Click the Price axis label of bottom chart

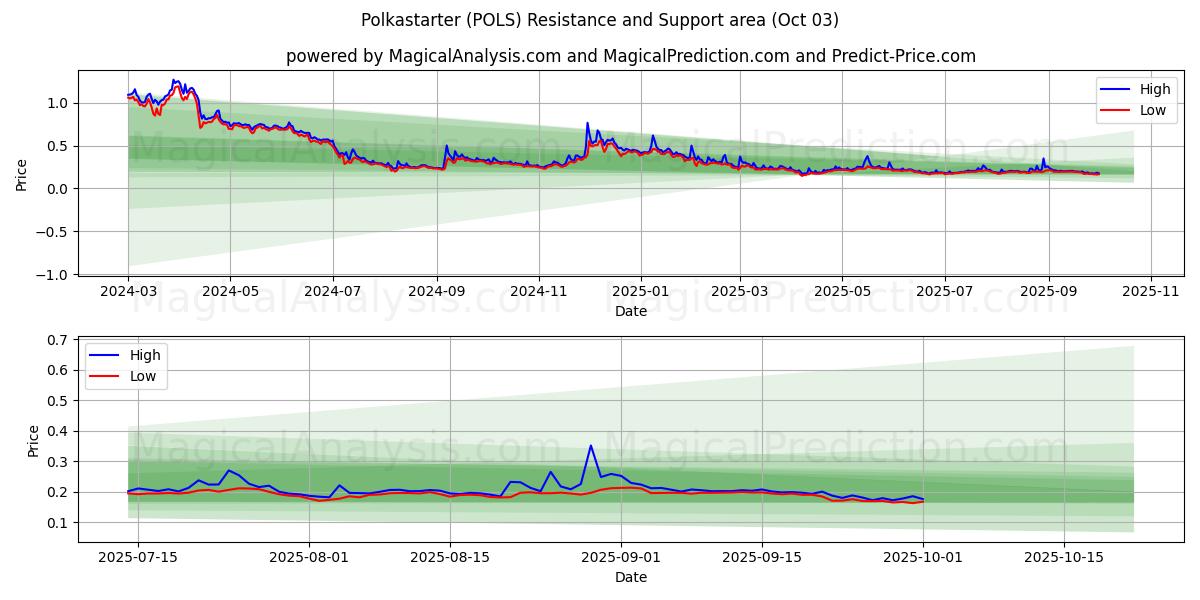tap(34, 441)
